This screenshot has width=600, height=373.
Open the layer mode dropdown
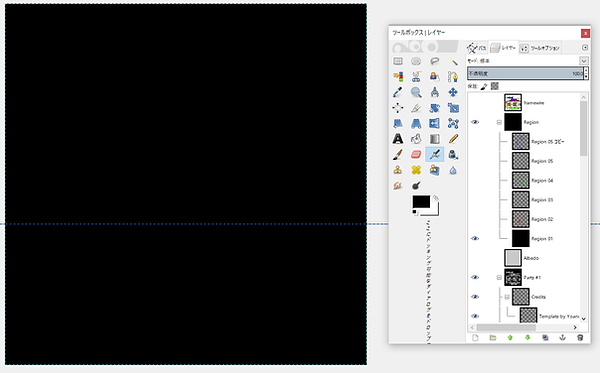(584, 61)
